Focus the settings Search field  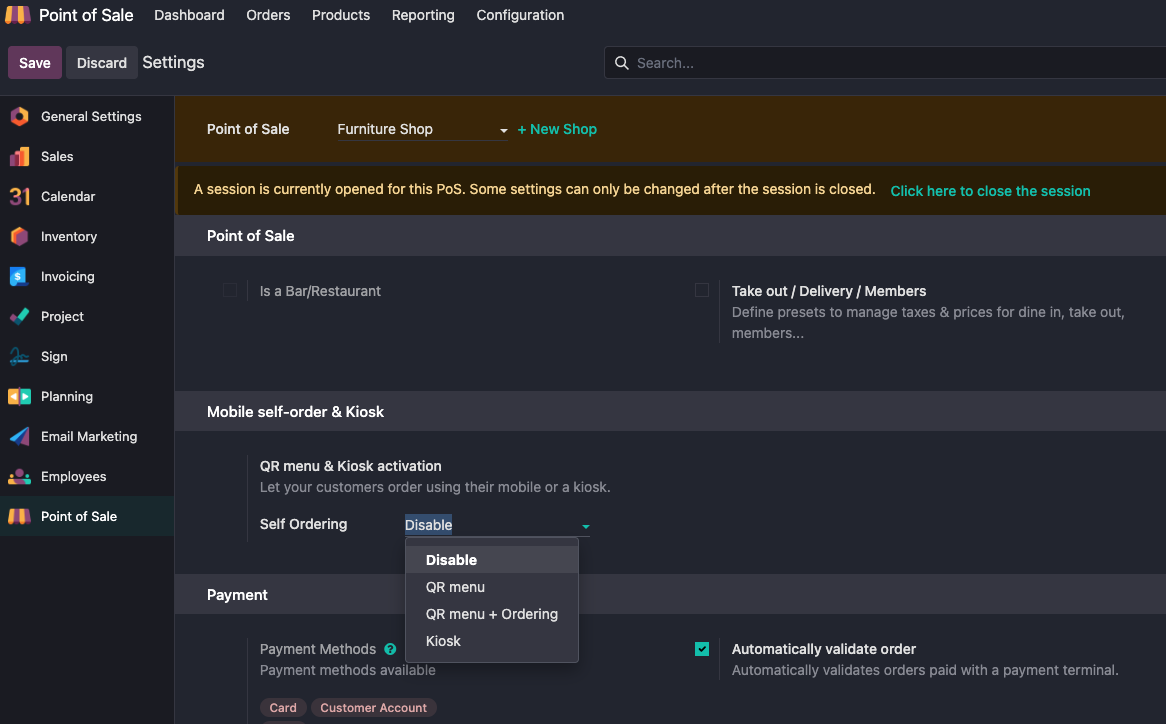pos(890,63)
